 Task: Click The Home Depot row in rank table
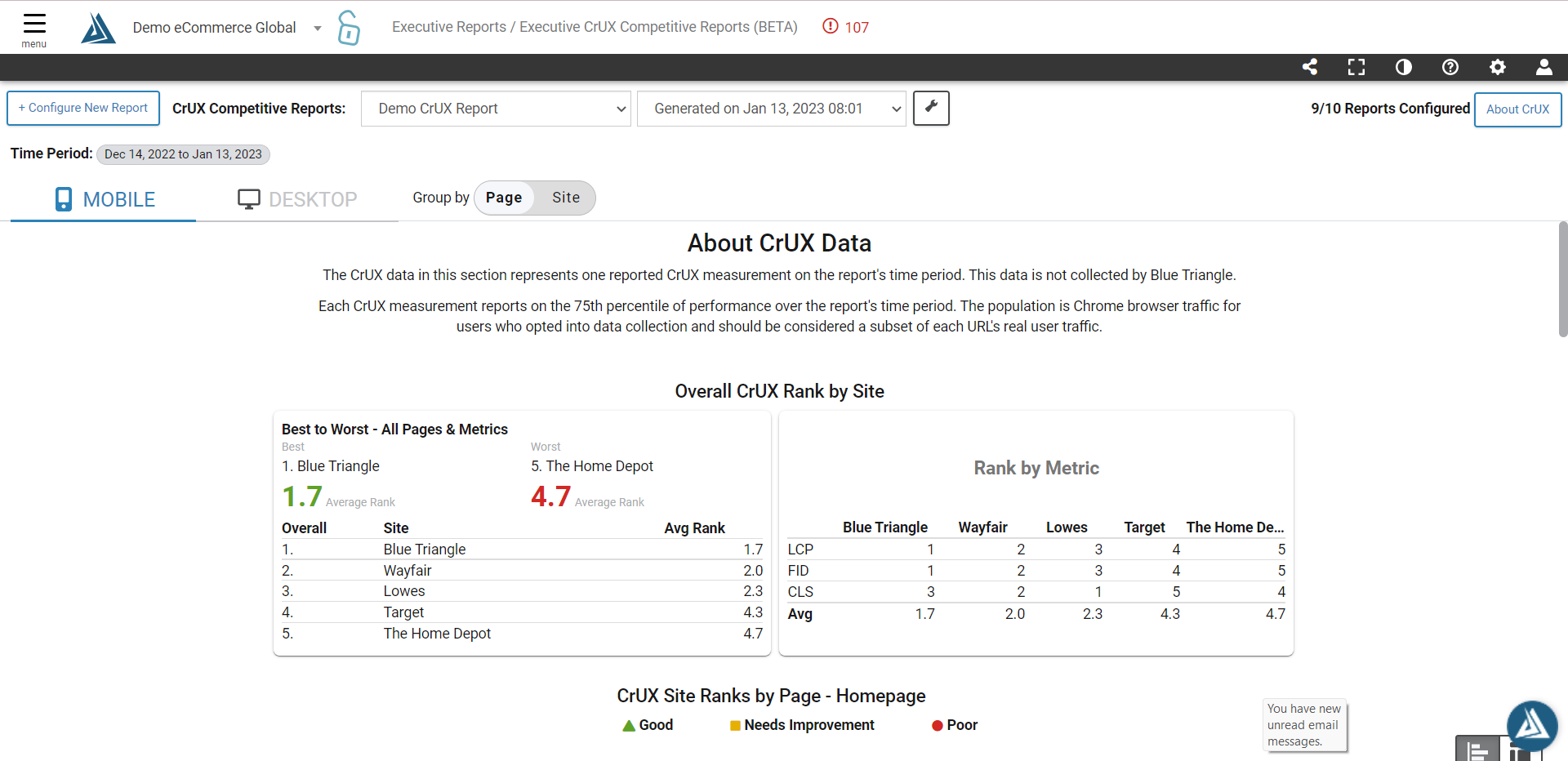coord(523,634)
